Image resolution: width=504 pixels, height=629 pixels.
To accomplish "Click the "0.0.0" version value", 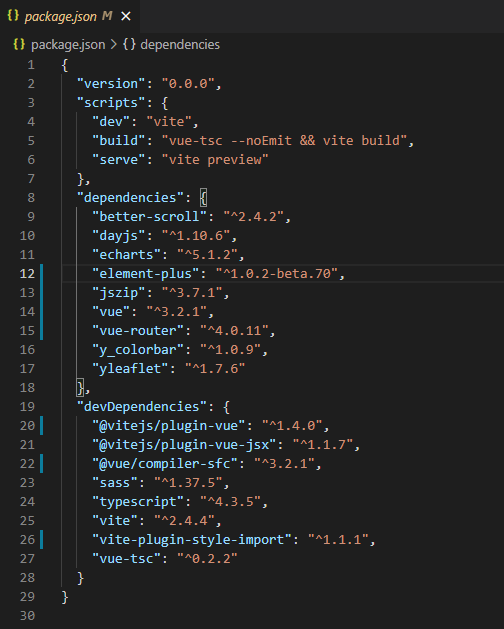I will pyautogui.click(x=188, y=84).
